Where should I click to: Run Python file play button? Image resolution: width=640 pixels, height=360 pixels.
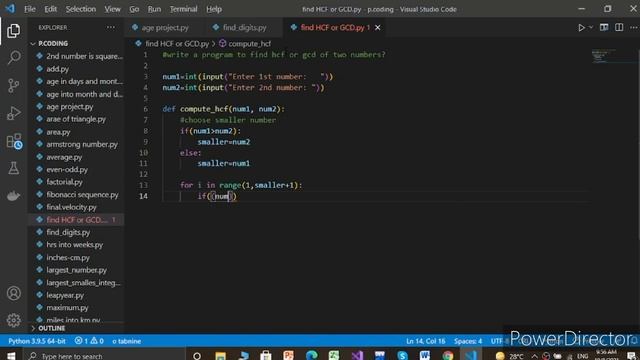(x=581, y=28)
